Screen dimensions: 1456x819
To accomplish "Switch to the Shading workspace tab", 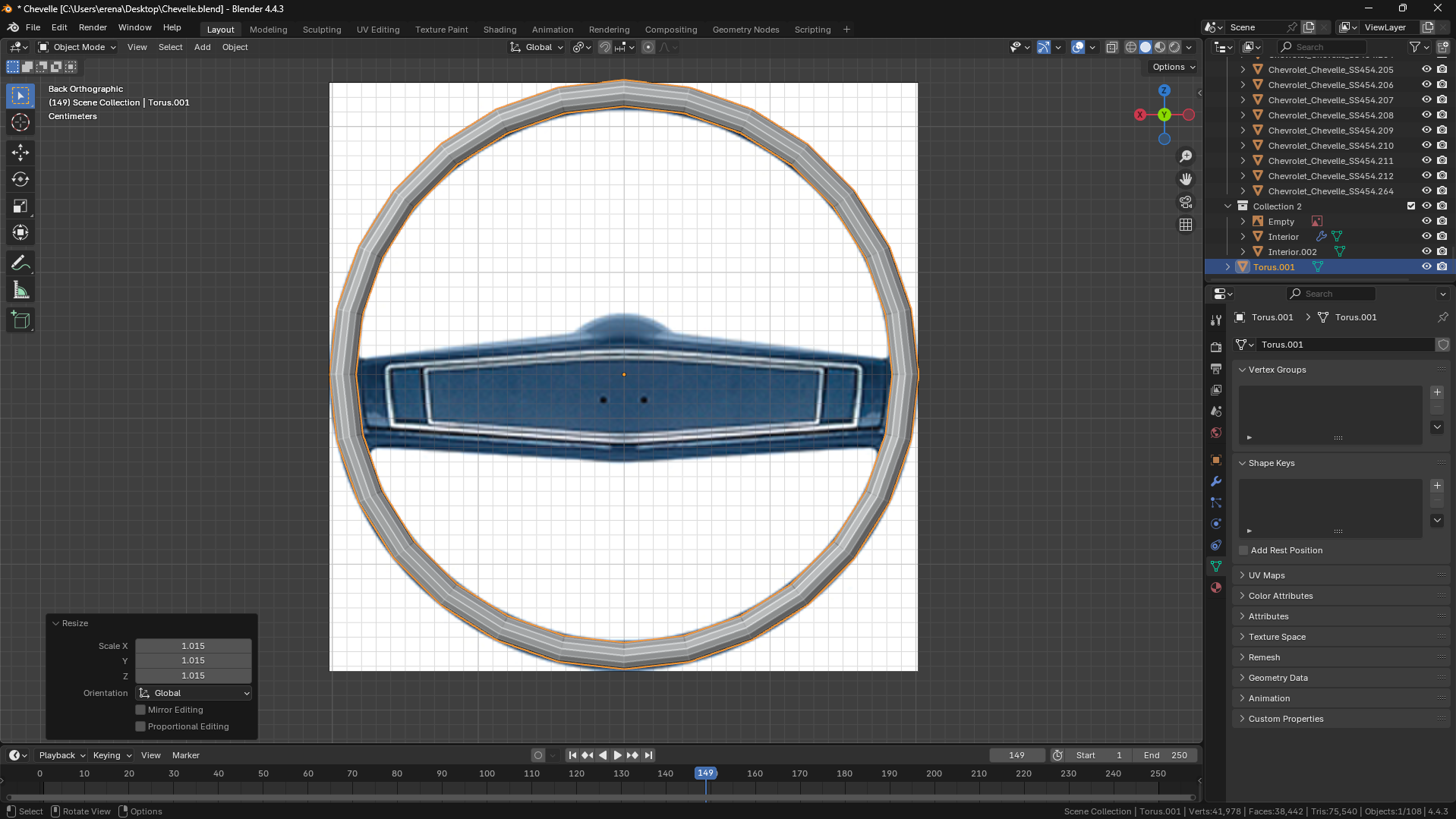I will (500, 30).
